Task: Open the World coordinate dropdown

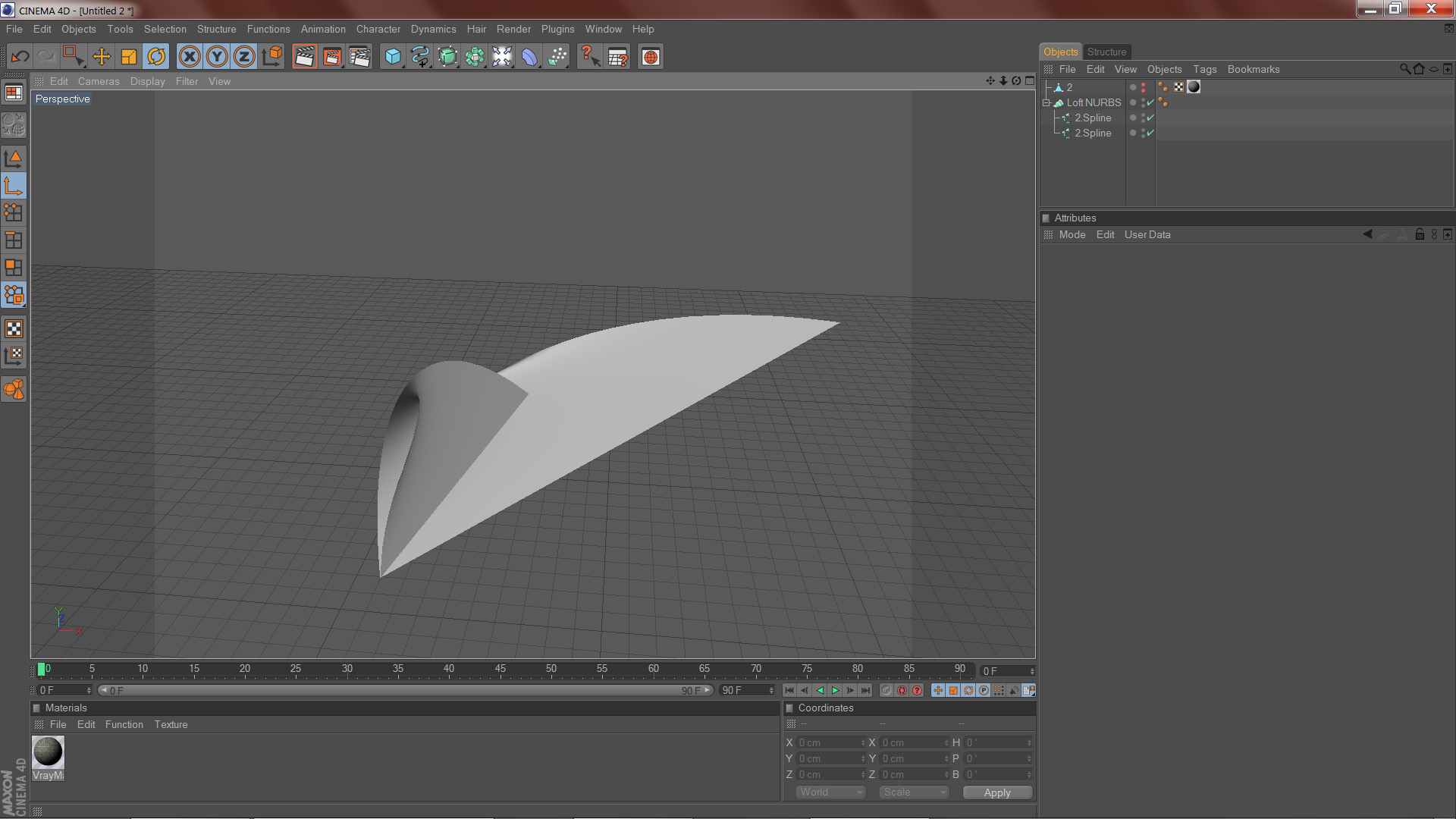Action: 831,792
